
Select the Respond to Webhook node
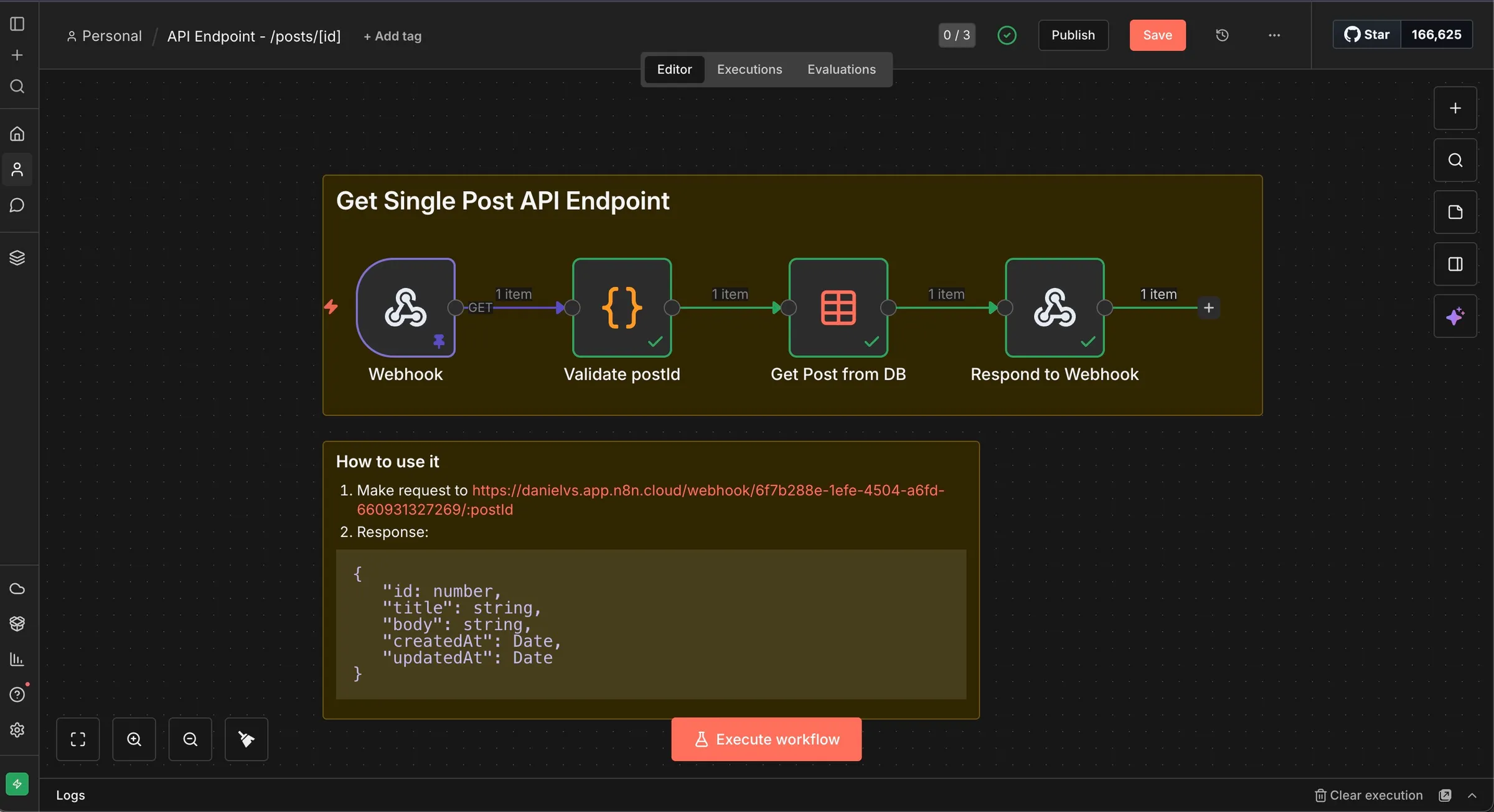point(1055,307)
